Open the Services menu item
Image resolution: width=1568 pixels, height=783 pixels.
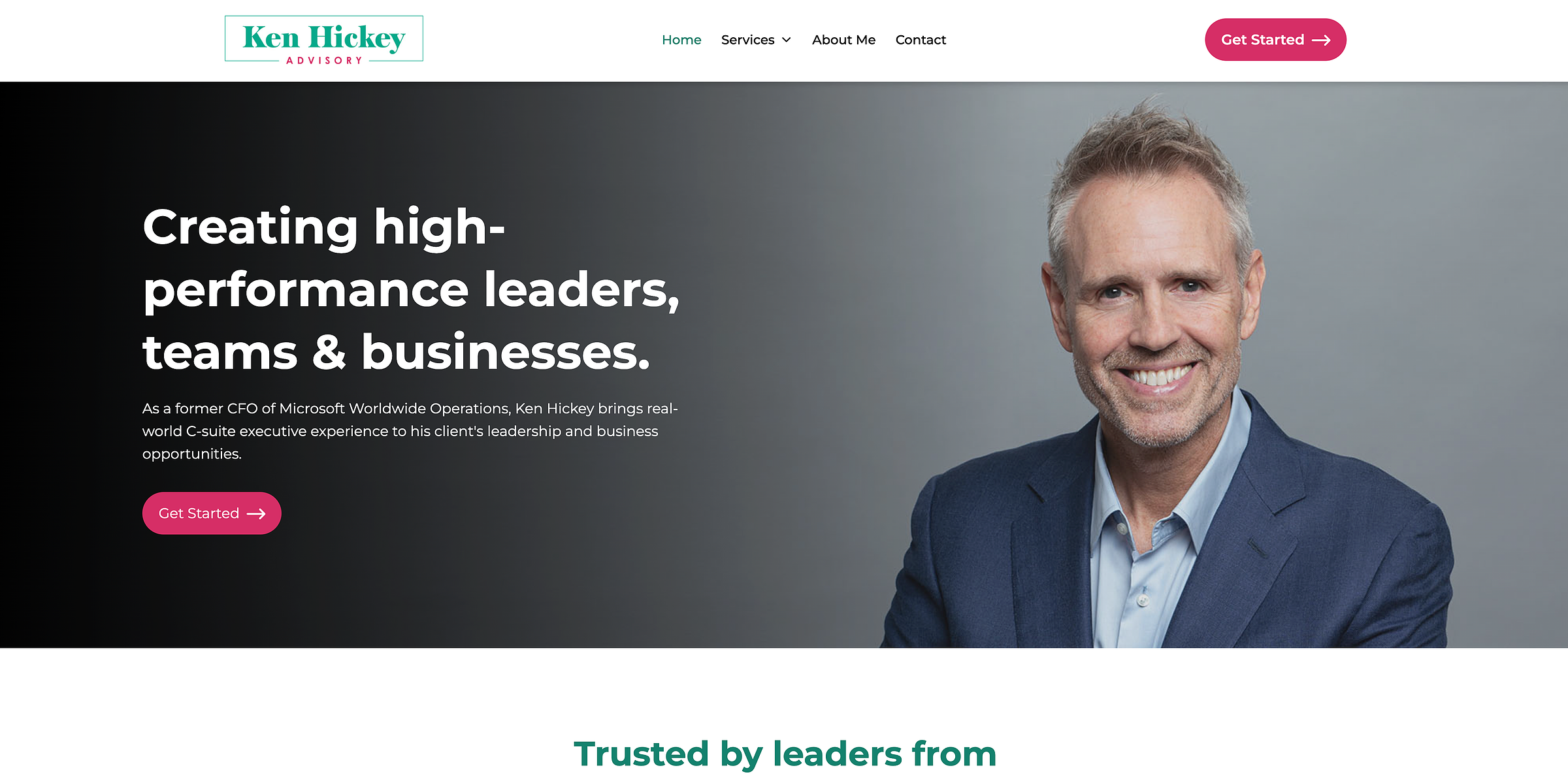(x=747, y=40)
